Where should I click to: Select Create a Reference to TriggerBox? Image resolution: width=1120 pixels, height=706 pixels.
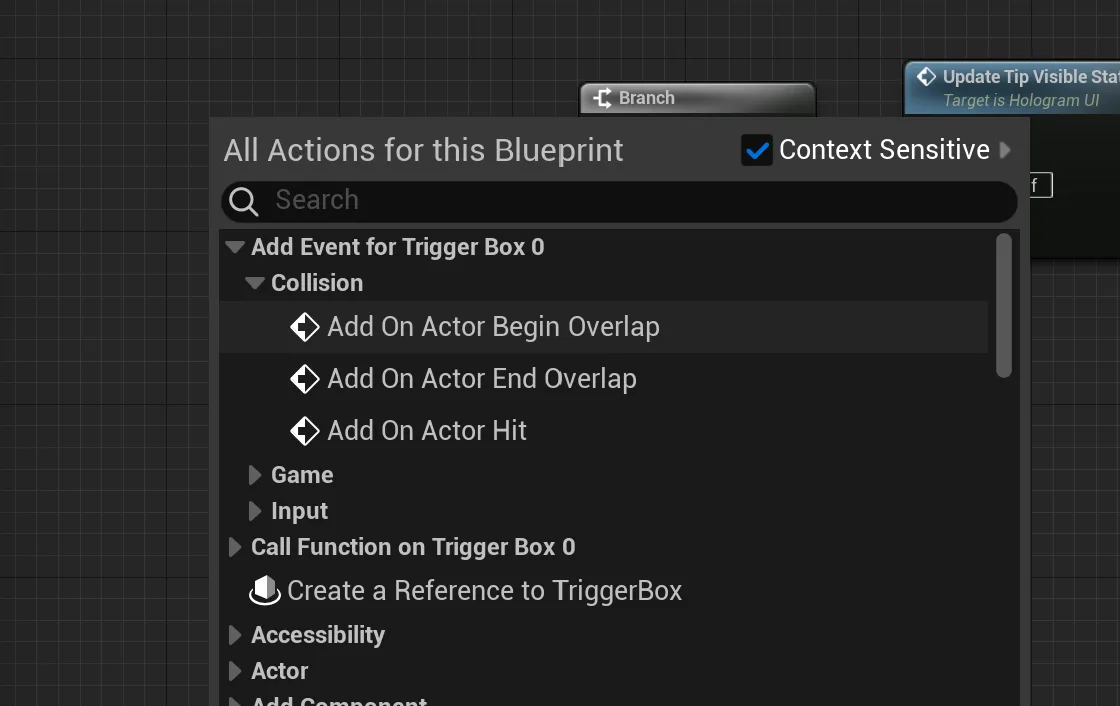(x=484, y=591)
